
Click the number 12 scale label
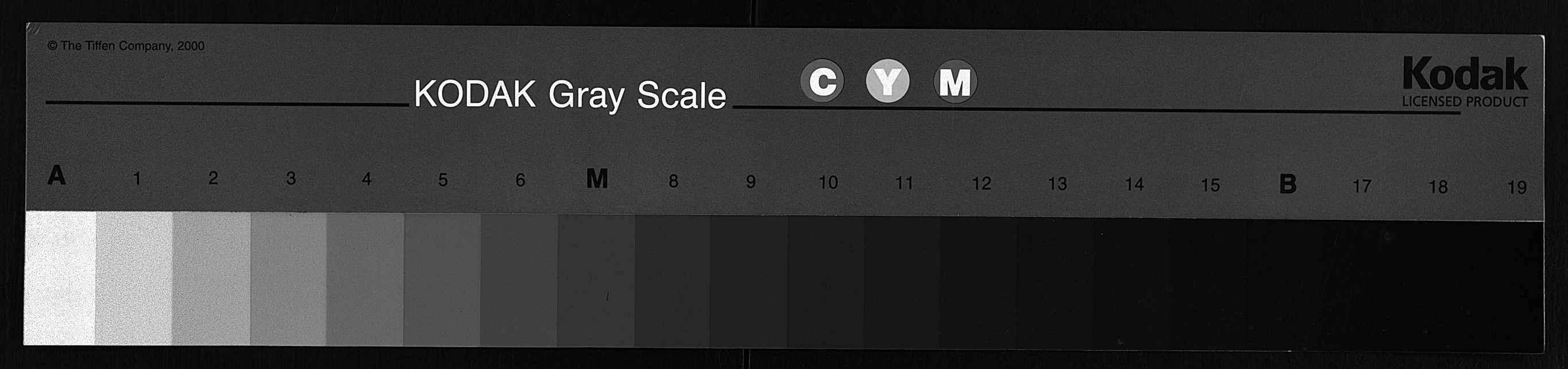coord(981,183)
